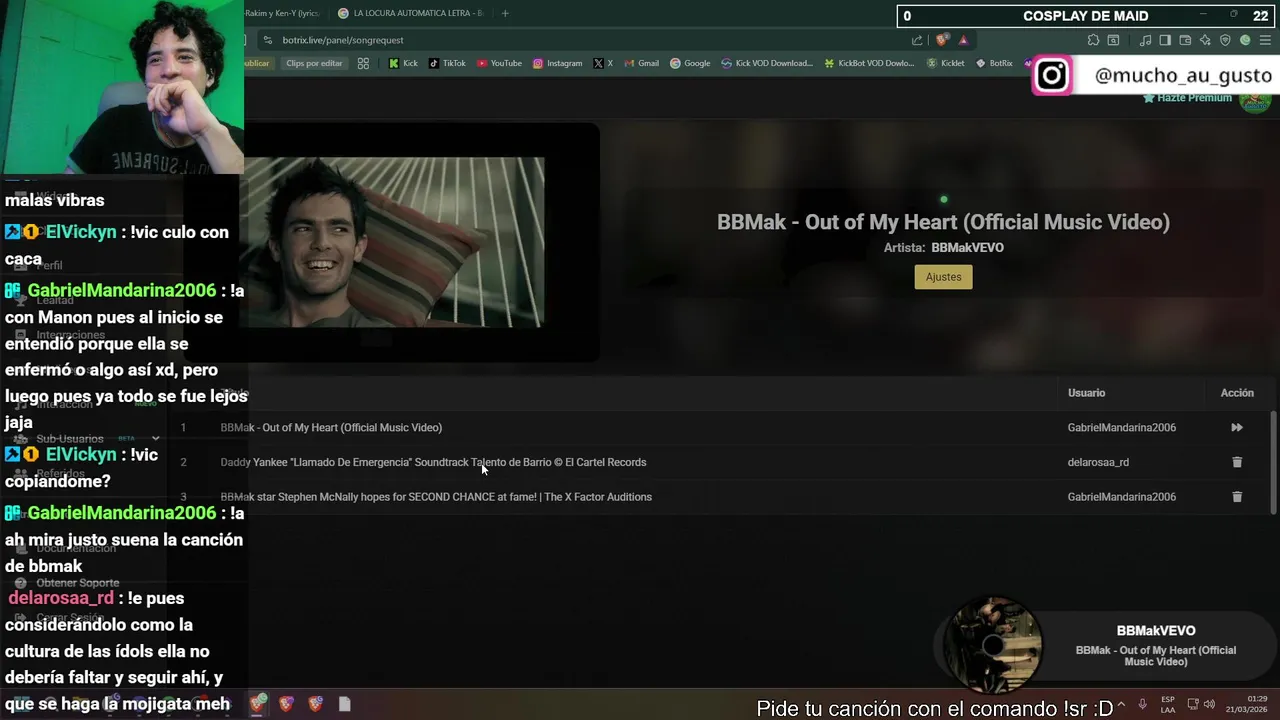Select Daddy Yankee Llamado De Emergencia row
Image resolution: width=1280 pixels, height=720 pixels.
click(x=720, y=462)
